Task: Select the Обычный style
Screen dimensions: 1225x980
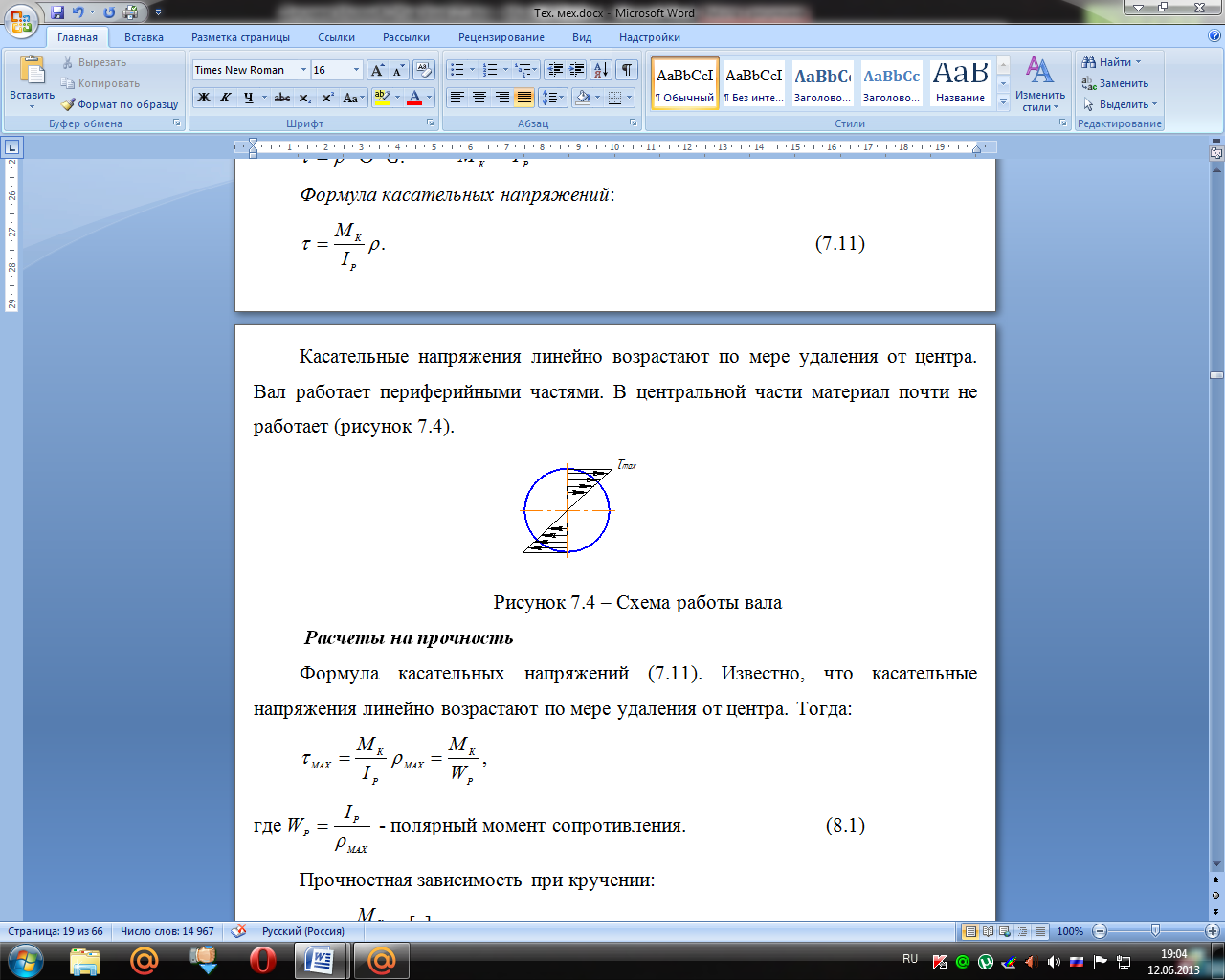Action: [x=684, y=83]
